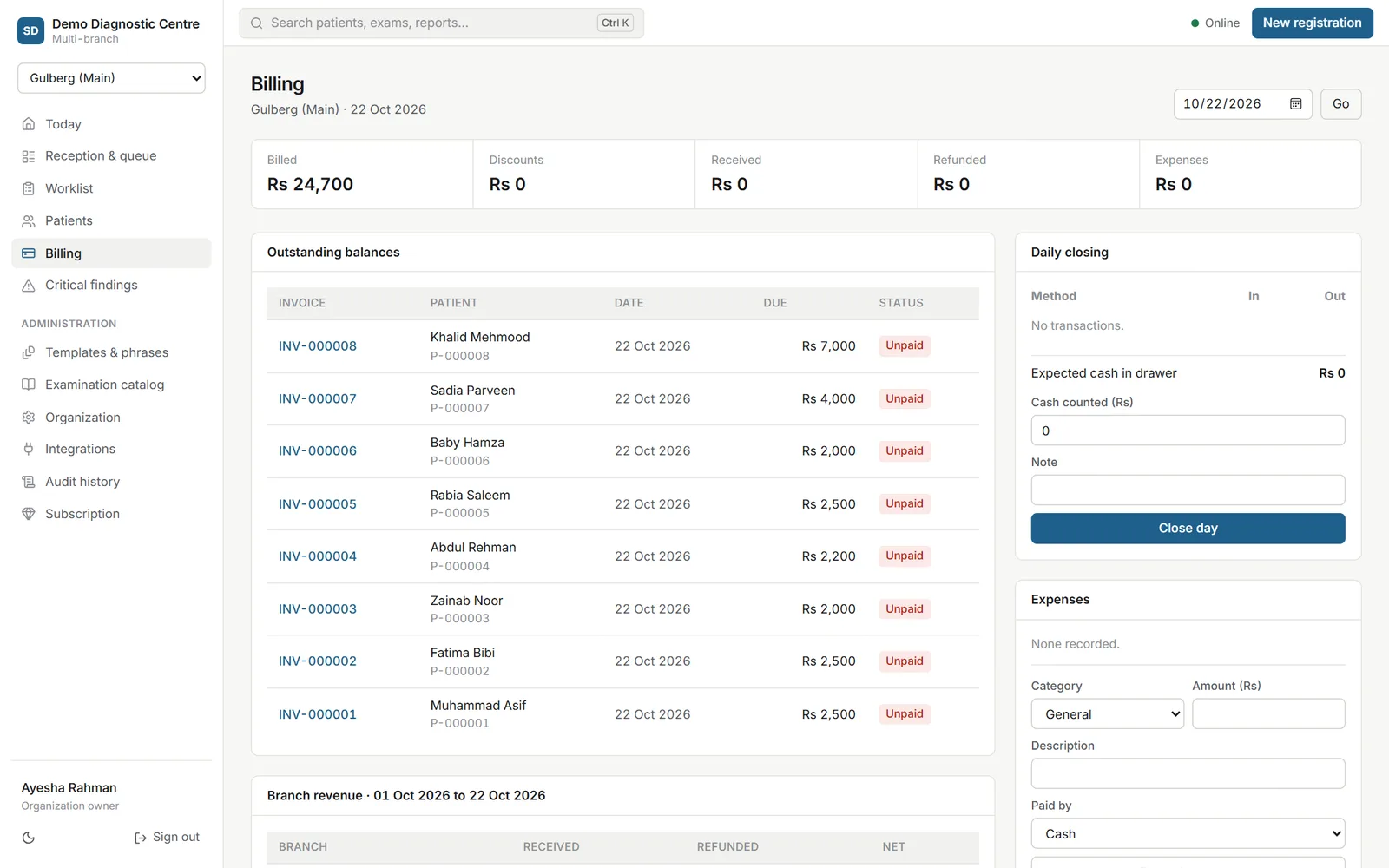Click the New registration button
Screen dimensions: 1389x868
click(x=1312, y=23)
